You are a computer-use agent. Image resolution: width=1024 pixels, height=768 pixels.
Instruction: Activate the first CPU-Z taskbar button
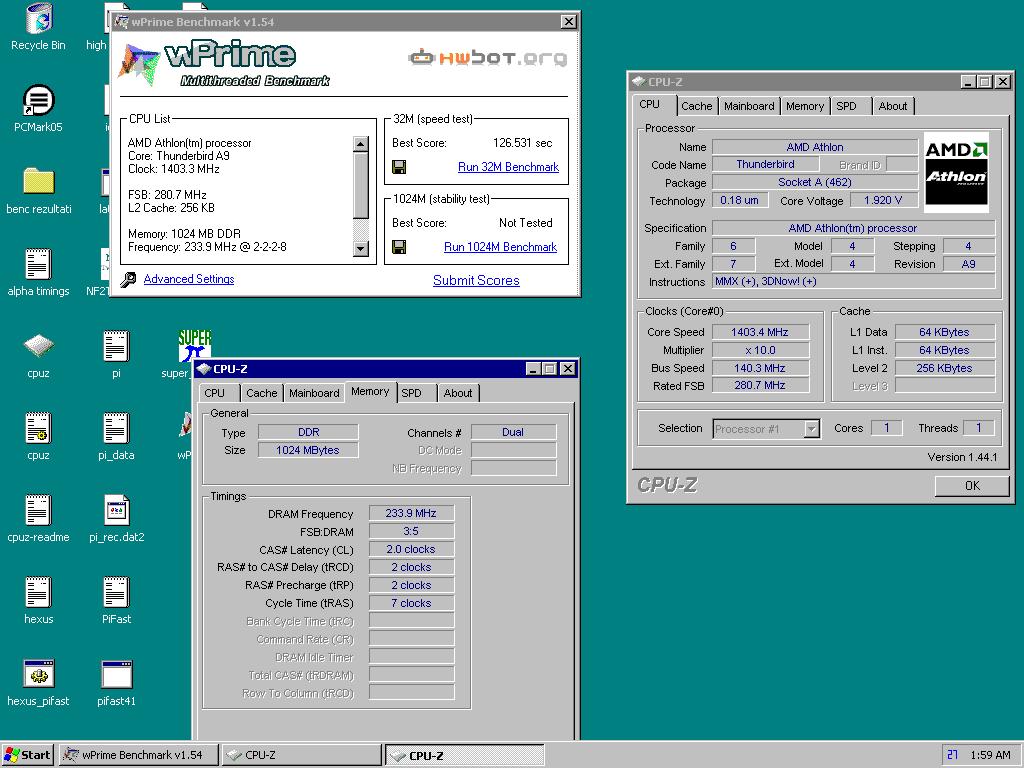coord(301,755)
